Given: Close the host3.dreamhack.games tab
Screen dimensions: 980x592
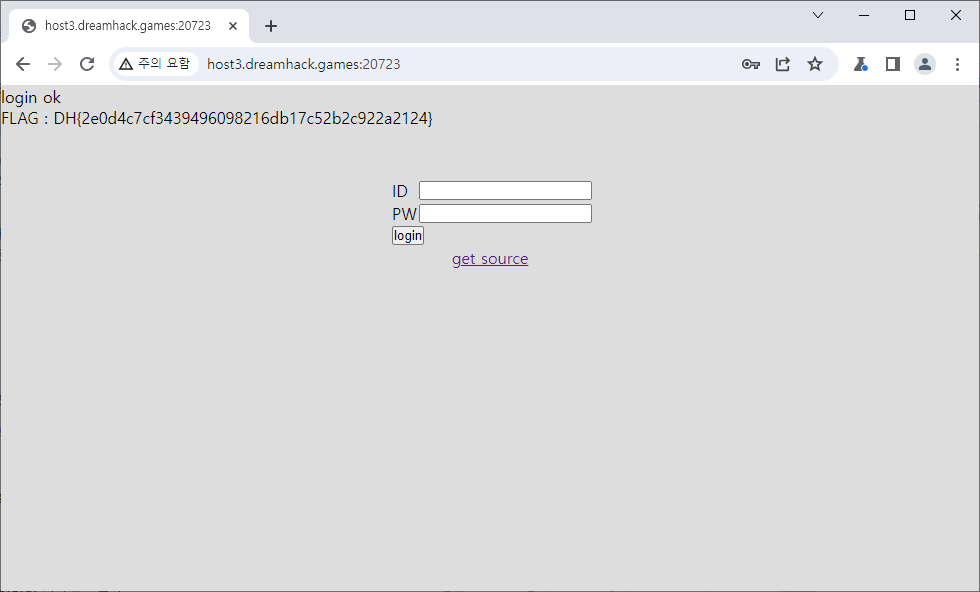Looking at the screenshot, I should (233, 26).
